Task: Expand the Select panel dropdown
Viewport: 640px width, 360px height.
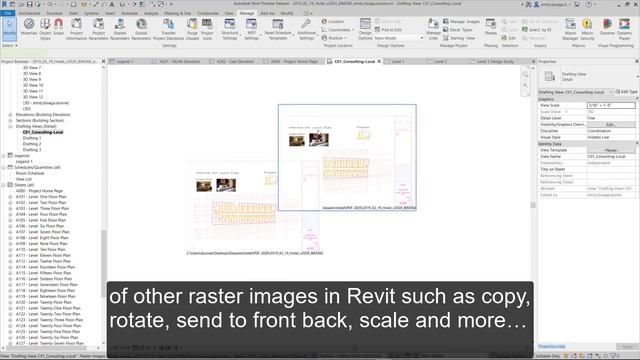Action: [10, 46]
